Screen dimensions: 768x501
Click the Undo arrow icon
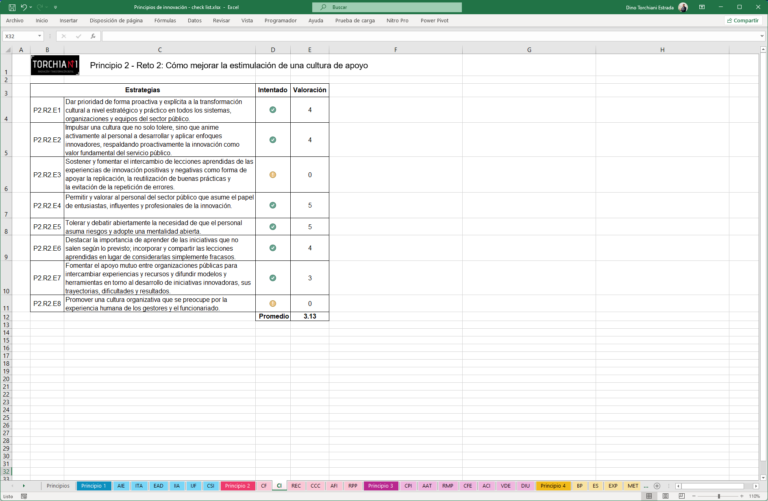(x=23, y=7)
